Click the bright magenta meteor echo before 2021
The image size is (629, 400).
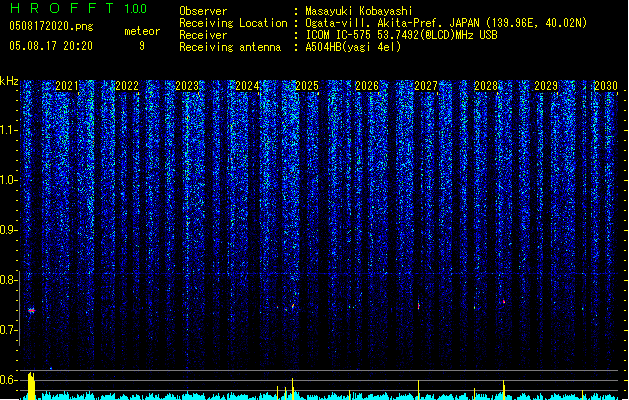[31, 310]
